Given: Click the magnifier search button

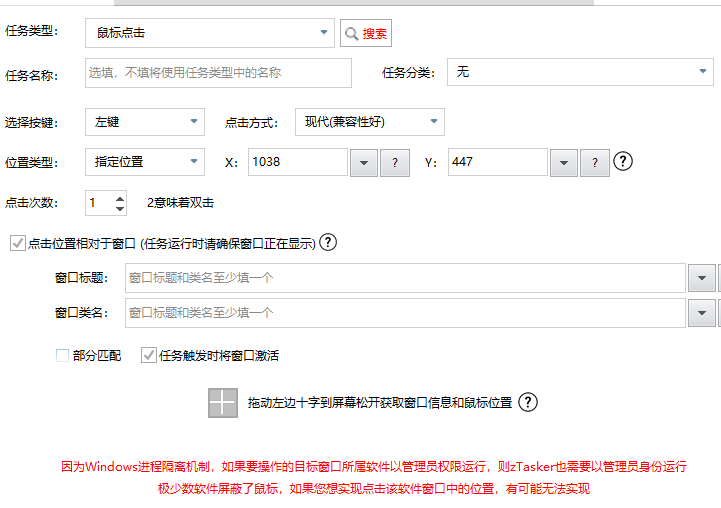Looking at the screenshot, I should tap(365, 33).
